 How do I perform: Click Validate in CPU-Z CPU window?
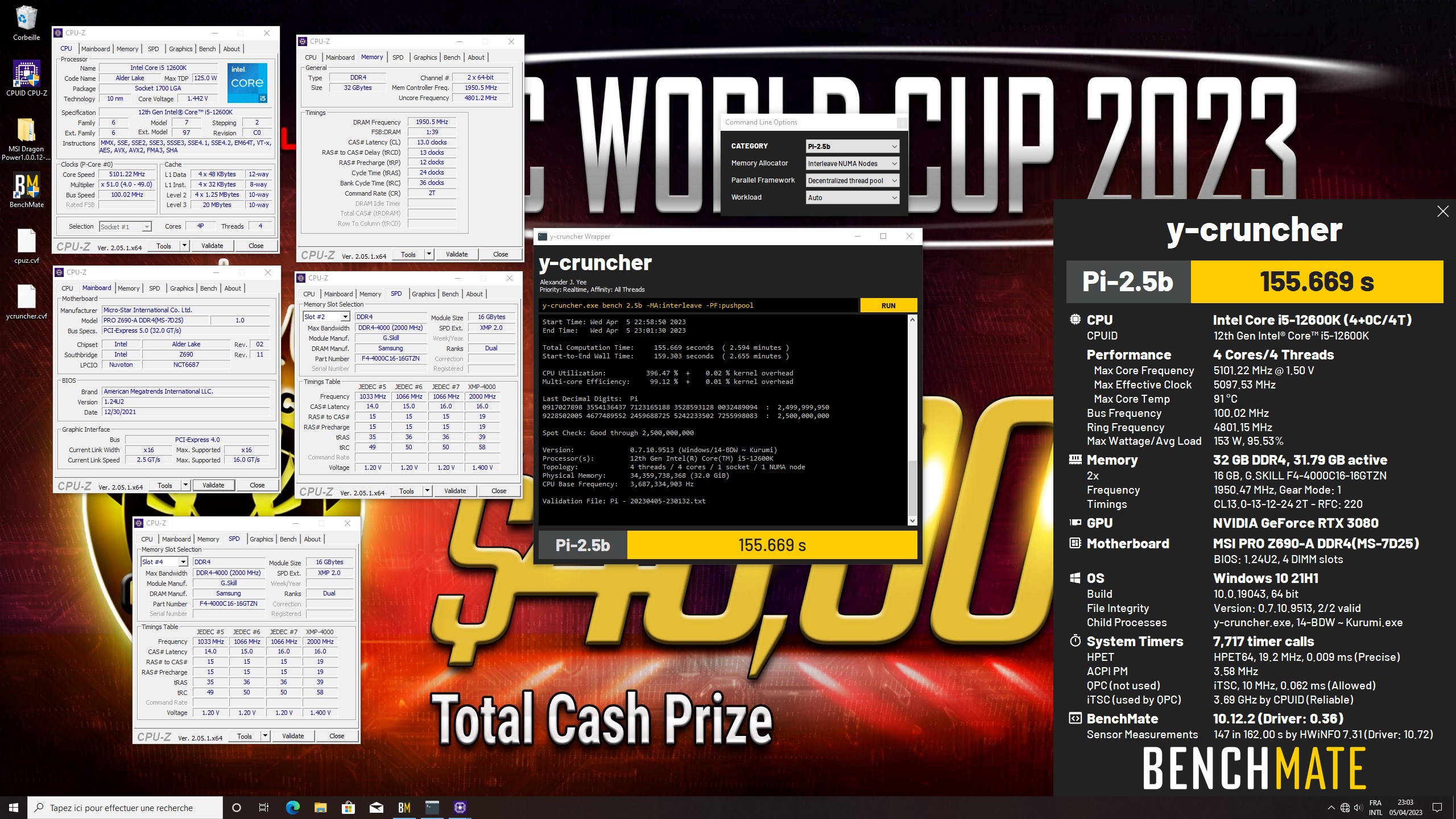pos(212,246)
